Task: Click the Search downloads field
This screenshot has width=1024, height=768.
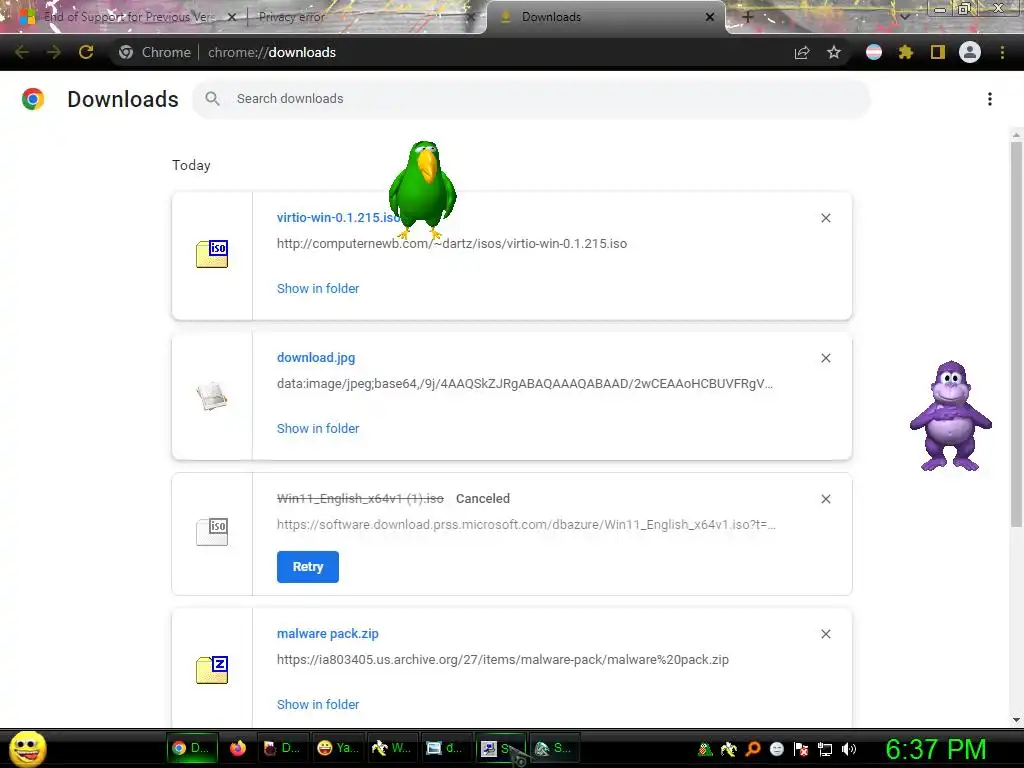Action: pos(531,99)
